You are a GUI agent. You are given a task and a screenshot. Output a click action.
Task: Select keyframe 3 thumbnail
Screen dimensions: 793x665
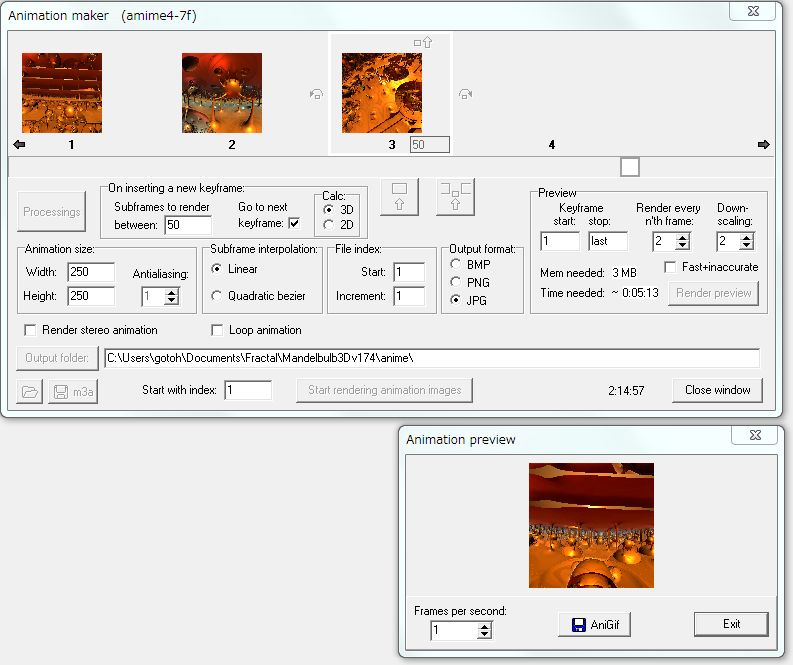tap(382, 93)
